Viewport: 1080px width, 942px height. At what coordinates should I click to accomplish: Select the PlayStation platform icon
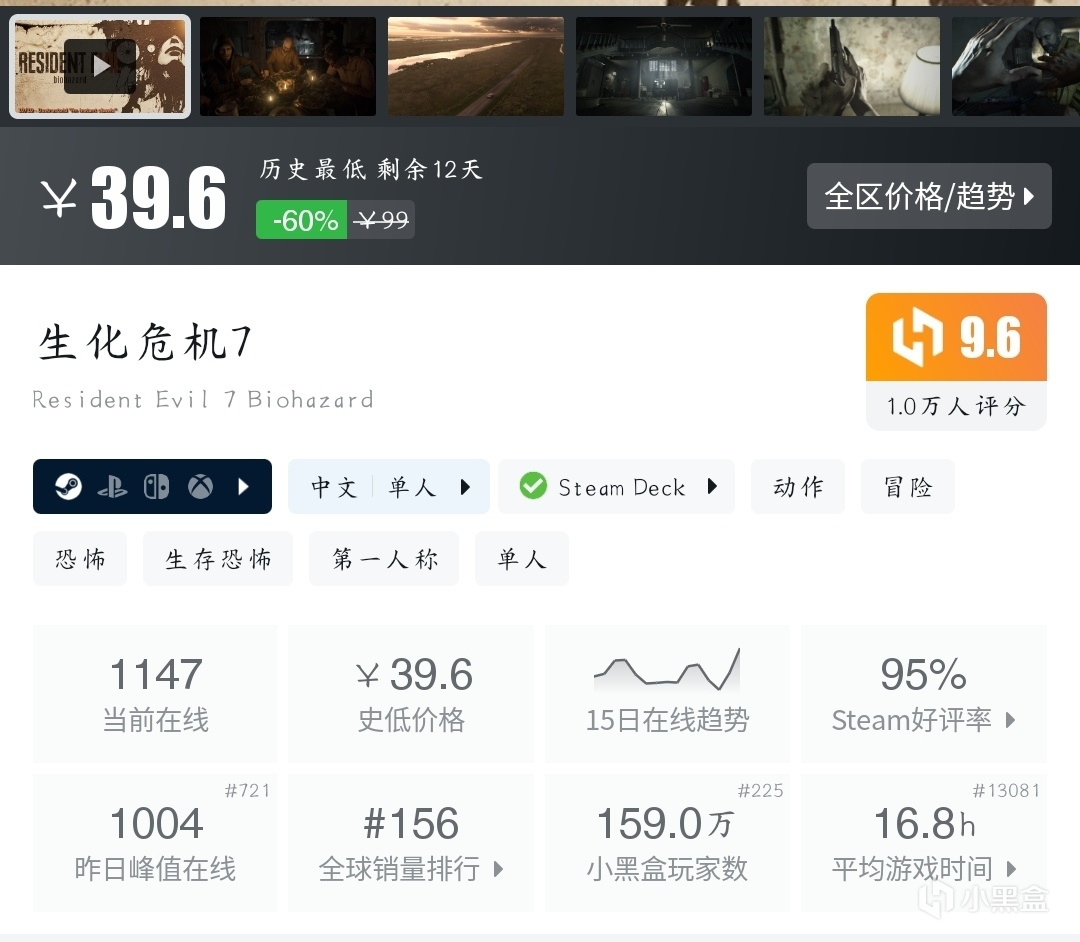pyautogui.click(x=112, y=488)
